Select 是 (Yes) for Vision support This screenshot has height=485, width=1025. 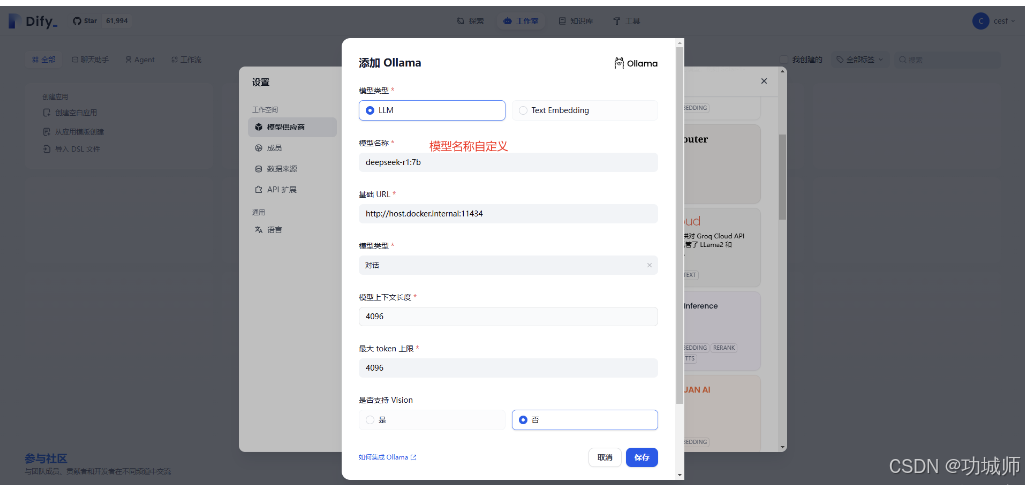pyautogui.click(x=432, y=420)
